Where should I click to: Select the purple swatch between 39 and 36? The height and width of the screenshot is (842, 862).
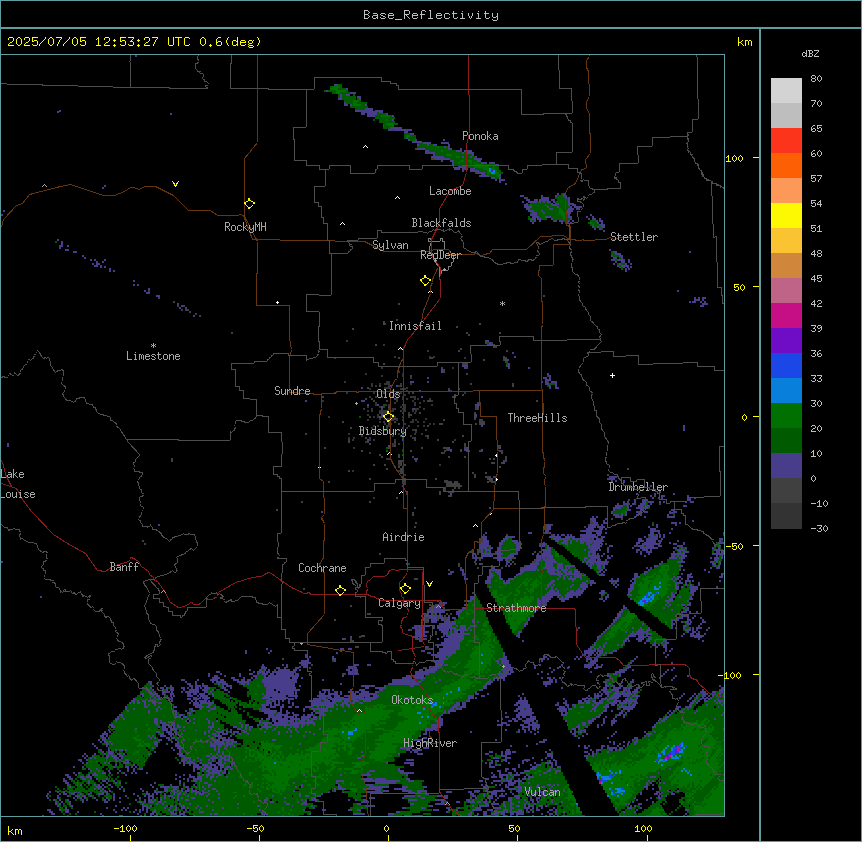coord(786,341)
